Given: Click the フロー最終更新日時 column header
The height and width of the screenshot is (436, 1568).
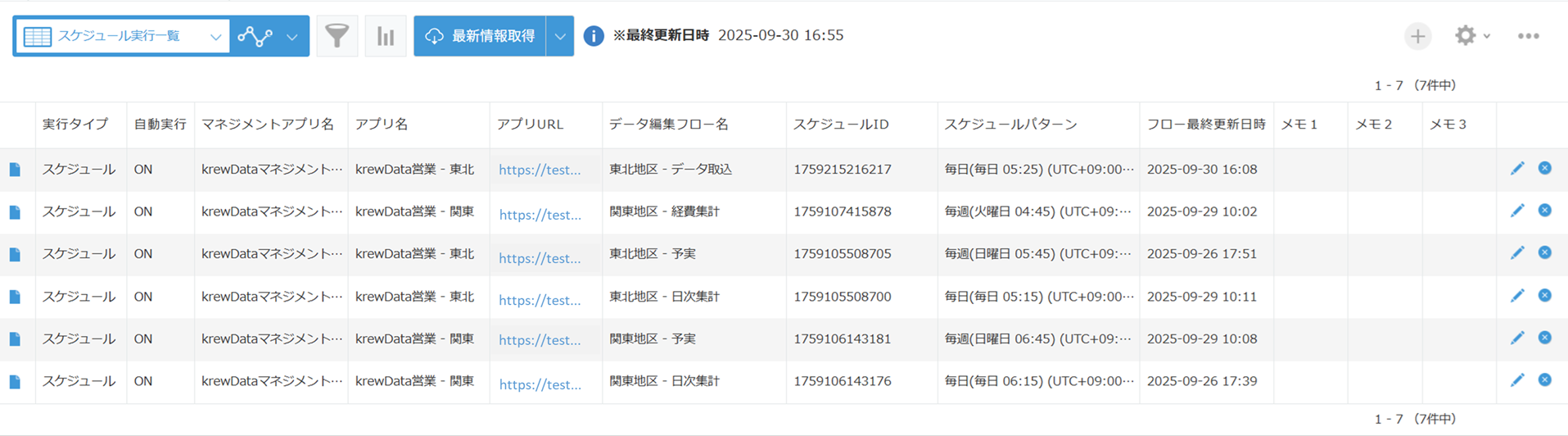Looking at the screenshot, I should 1205,125.
